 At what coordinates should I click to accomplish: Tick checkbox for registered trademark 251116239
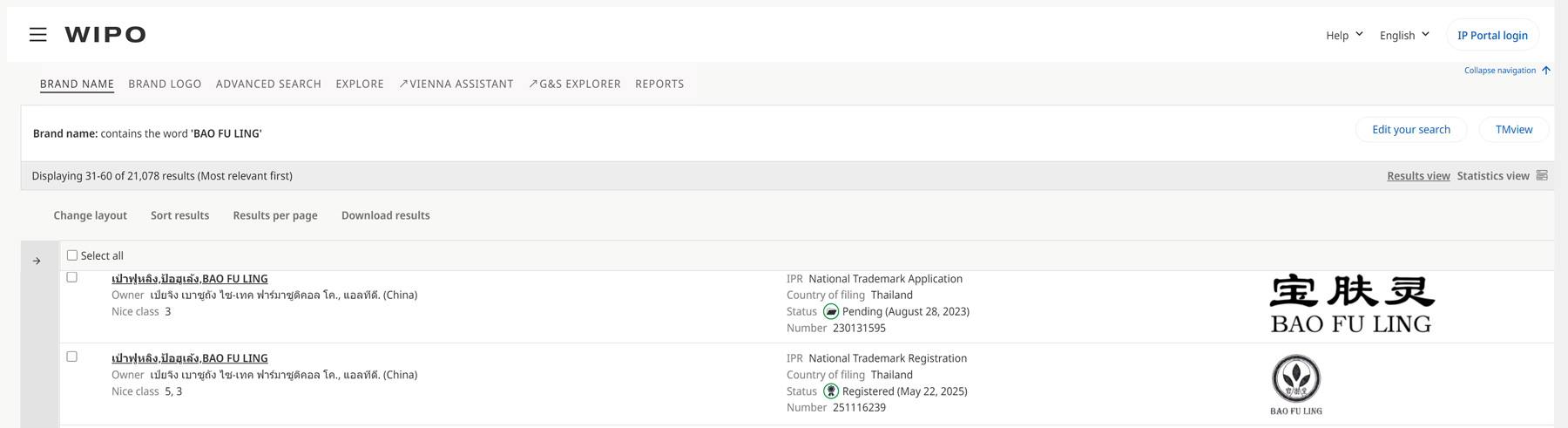72,357
